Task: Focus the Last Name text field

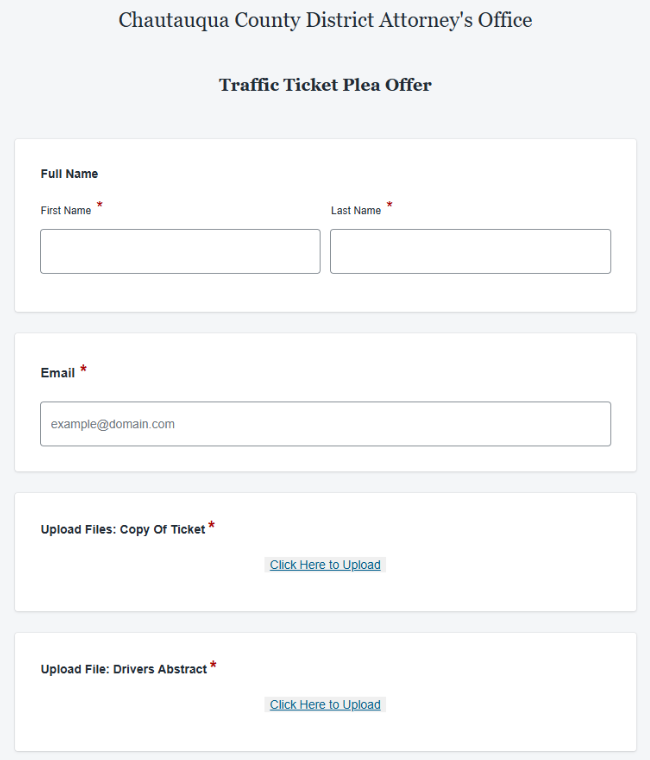Action: coord(470,252)
